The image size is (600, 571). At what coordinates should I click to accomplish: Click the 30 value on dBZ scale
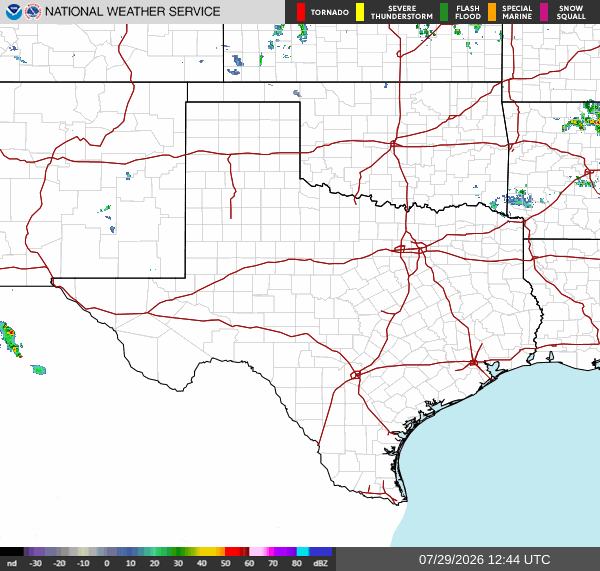[178, 563]
